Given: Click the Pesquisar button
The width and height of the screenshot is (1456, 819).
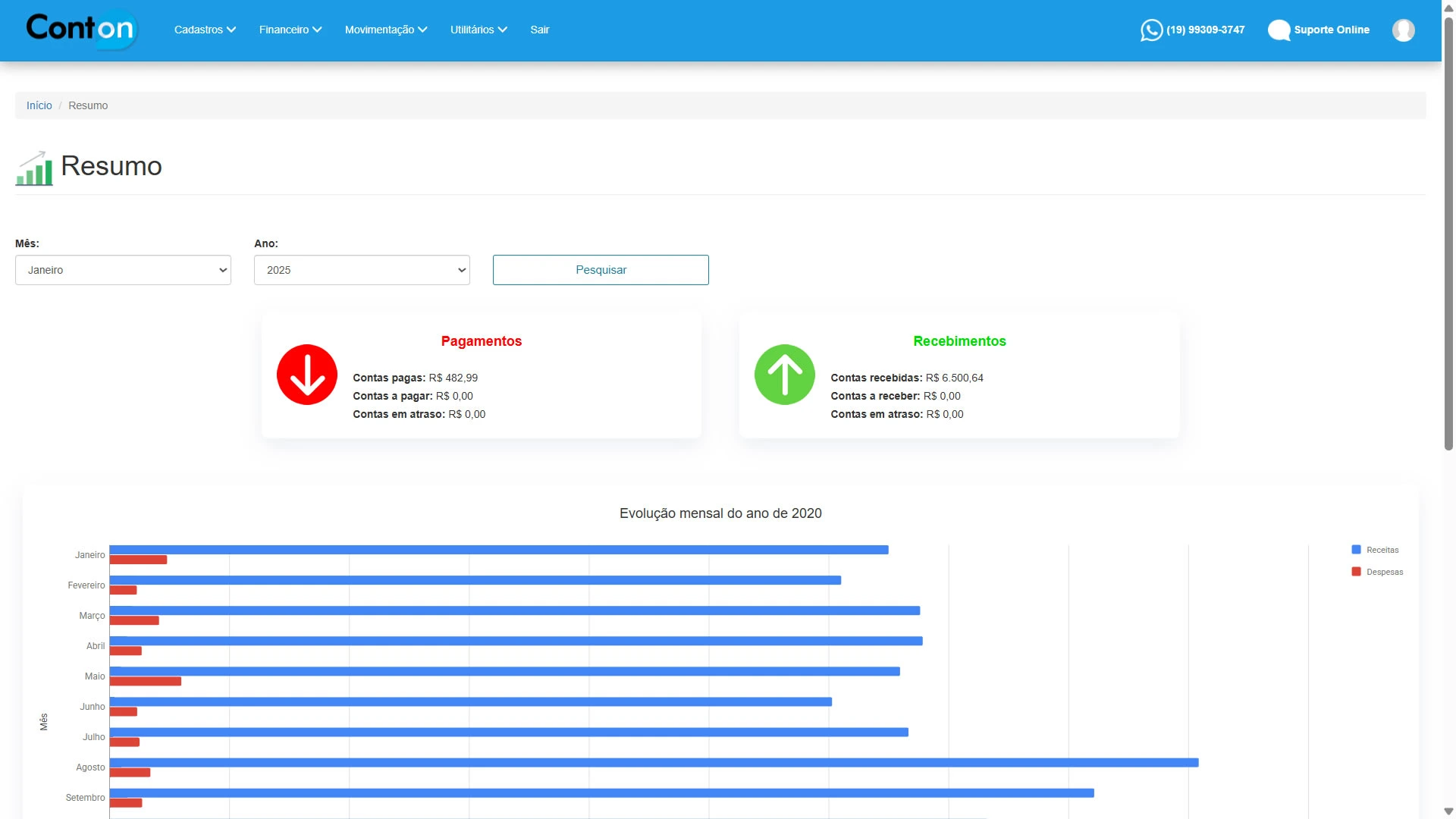Looking at the screenshot, I should click(x=601, y=270).
